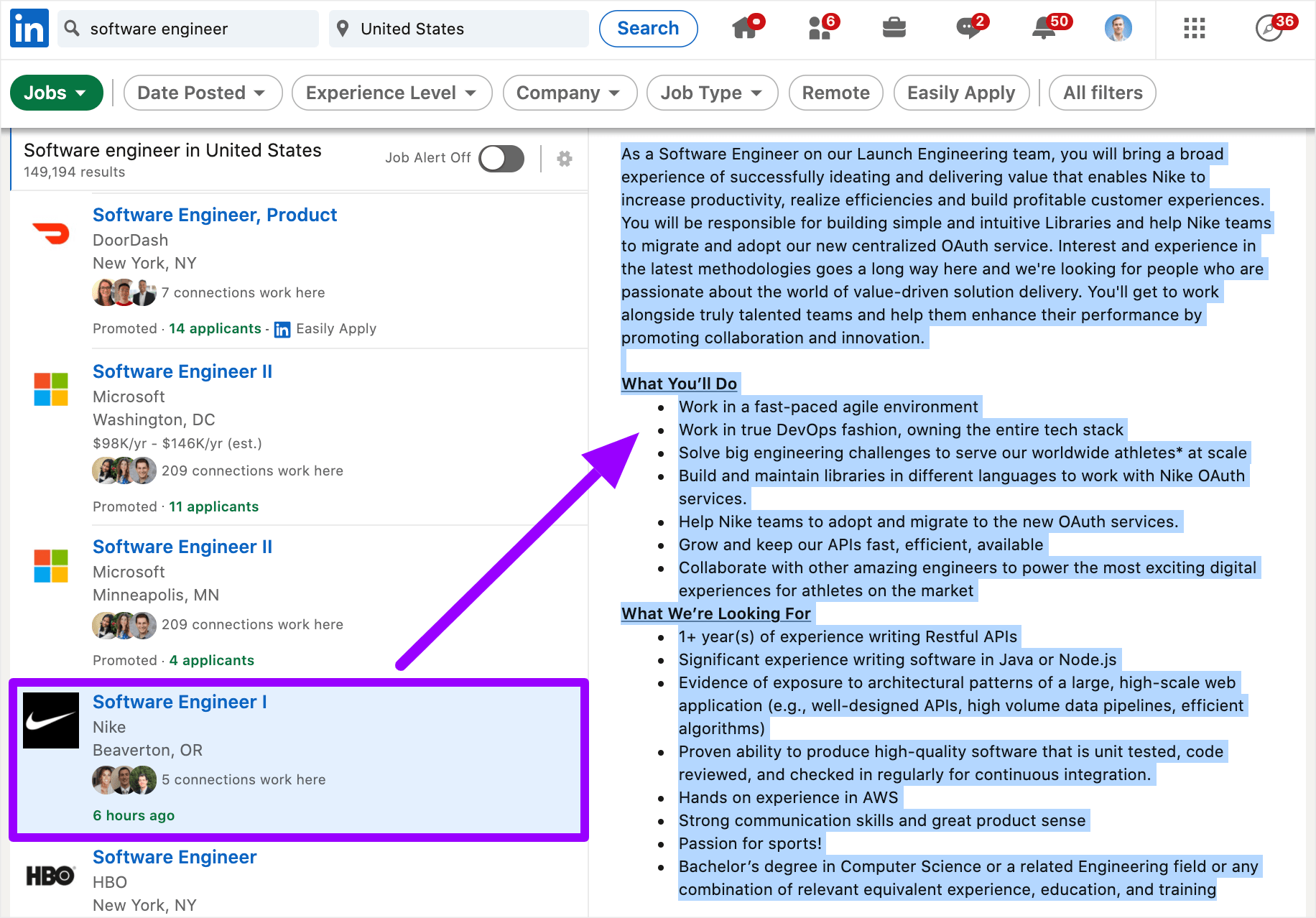1316x918 pixels.
Task: Open job alert settings gear
Action: (565, 159)
